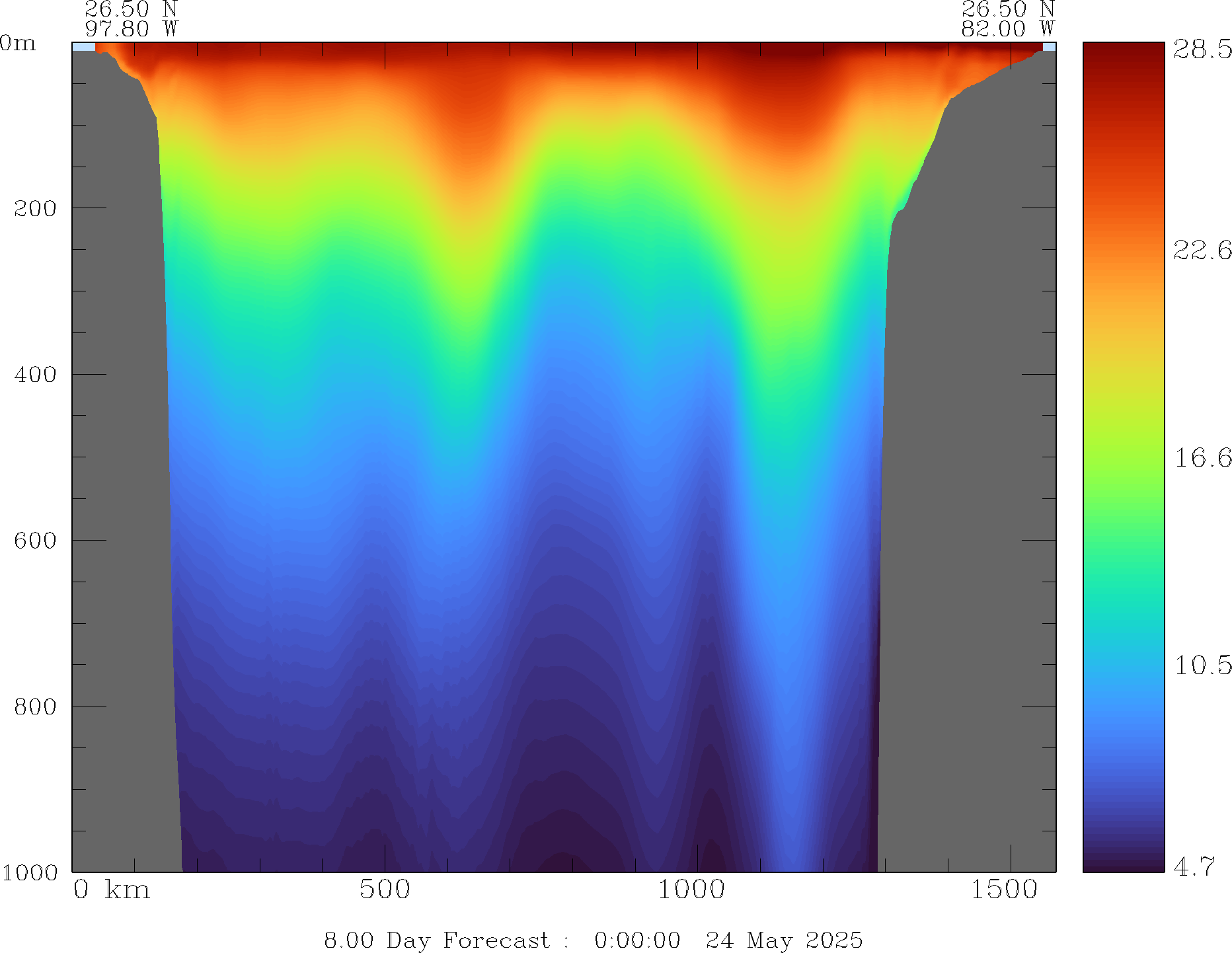This screenshot has height=953, width=1232.
Task: Click the 8.00 Day Forecast caption
Action: point(436,940)
